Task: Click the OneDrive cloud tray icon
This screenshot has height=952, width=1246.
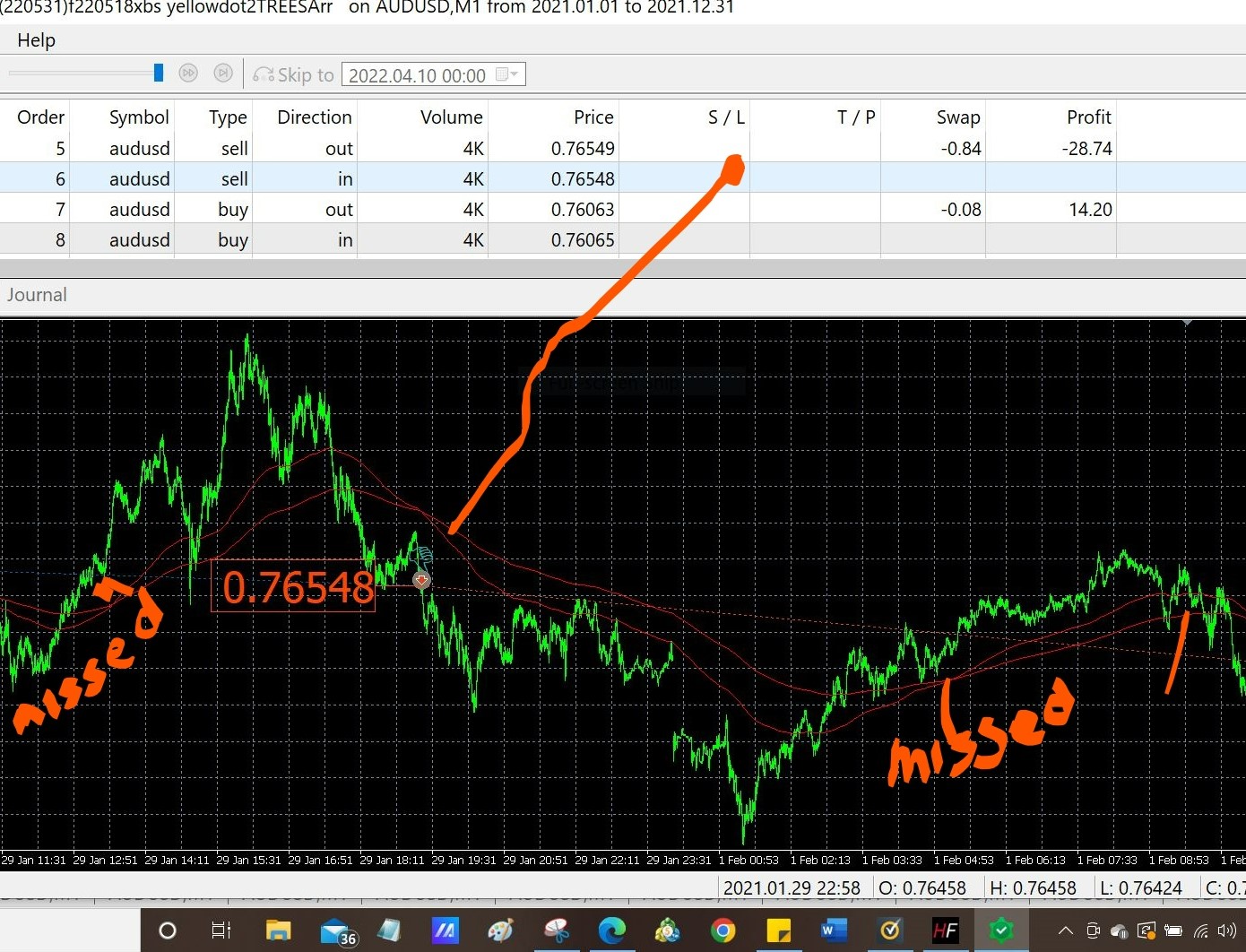Action: (x=1119, y=930)
